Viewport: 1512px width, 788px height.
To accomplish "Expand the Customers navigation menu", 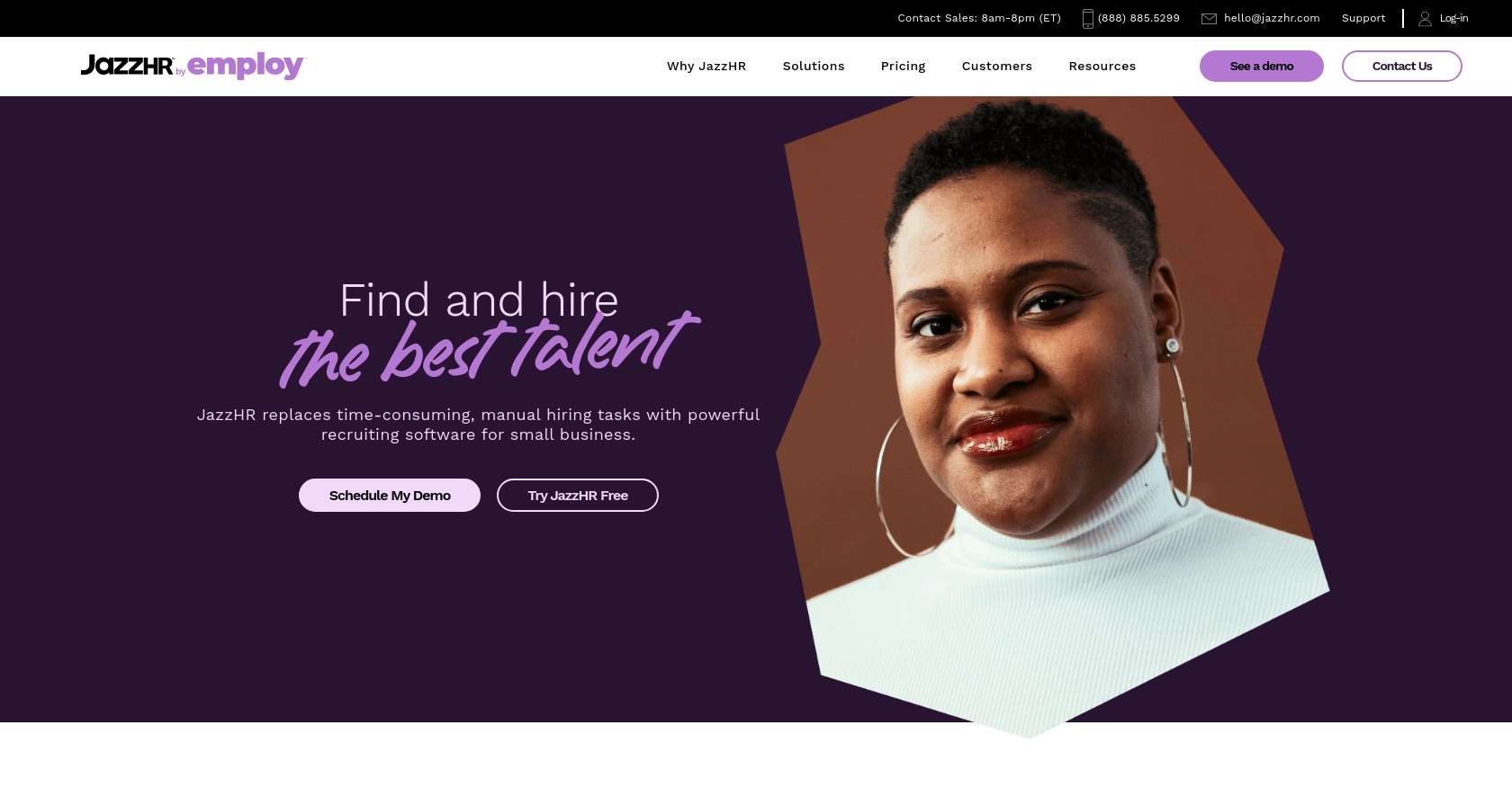I will coord(997,67).
